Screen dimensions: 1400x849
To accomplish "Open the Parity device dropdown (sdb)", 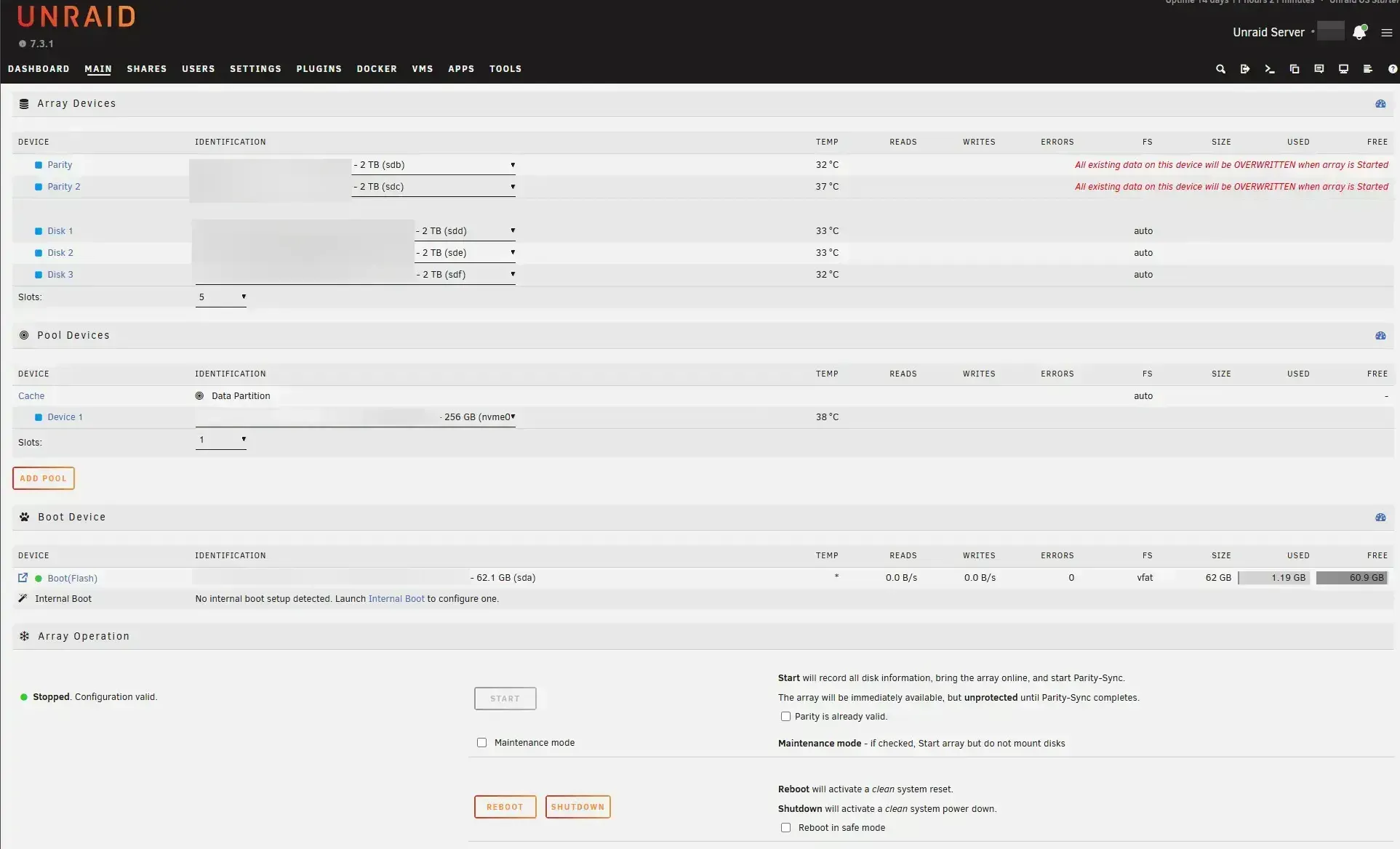I will coord(433,165).
